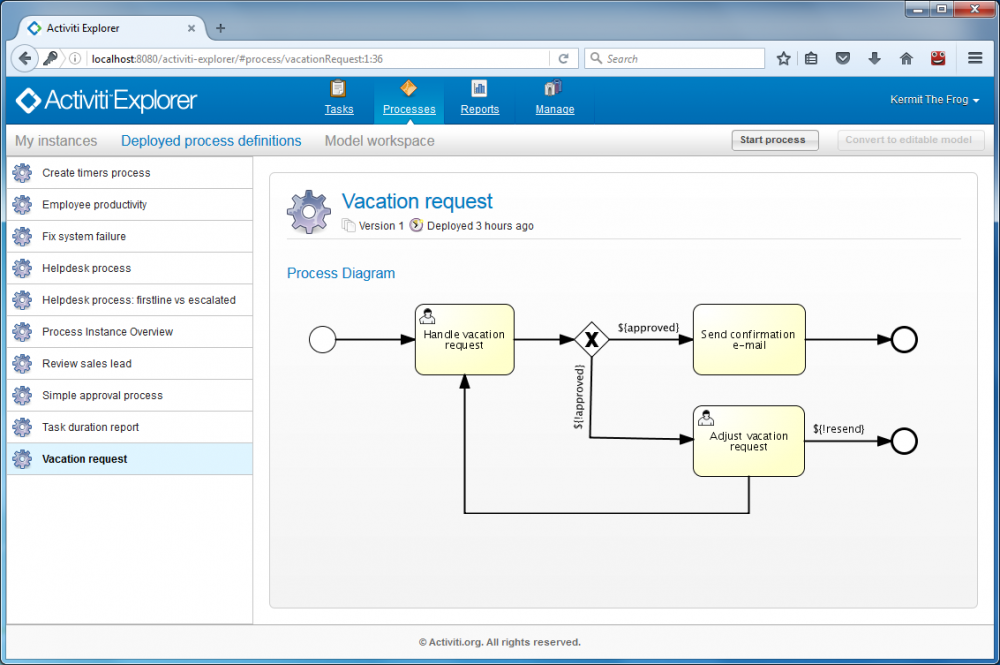The width and height of the screenshot is (1000, 665).
Task: Click the Version 1 text
Action: (381, 226)
